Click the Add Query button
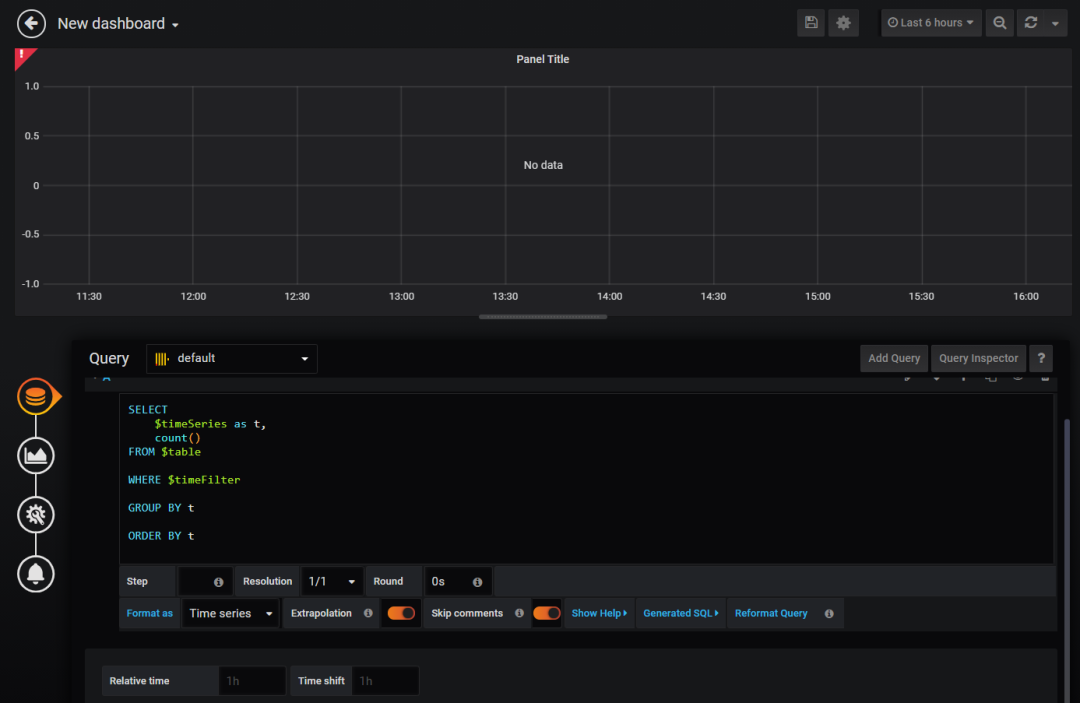 coord(893,359)
